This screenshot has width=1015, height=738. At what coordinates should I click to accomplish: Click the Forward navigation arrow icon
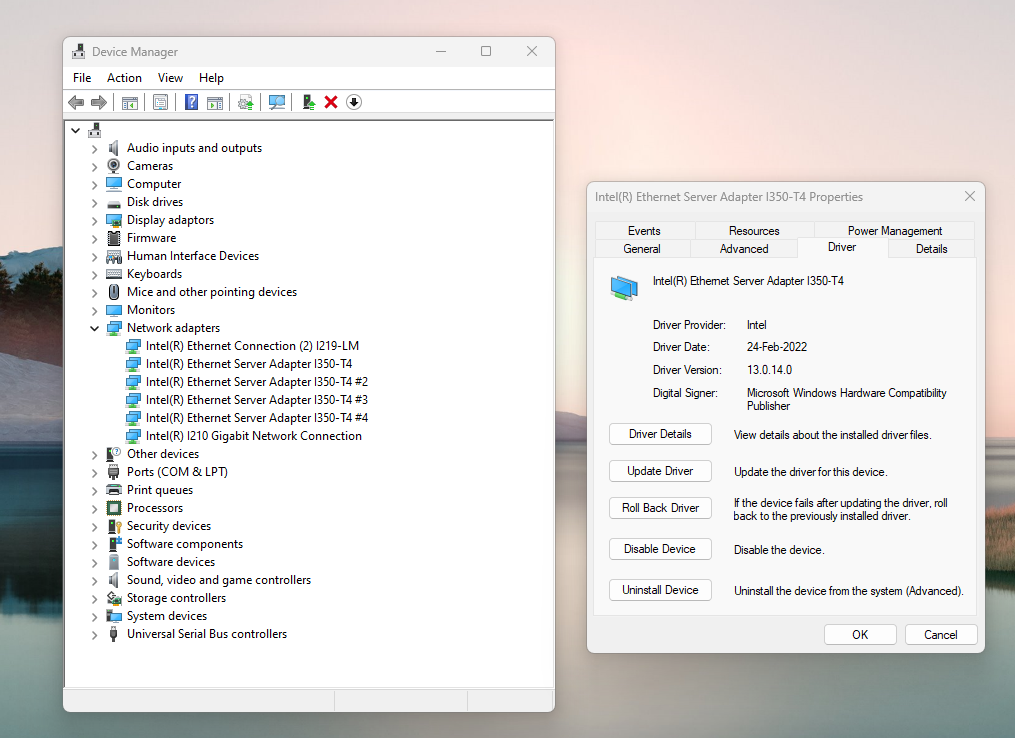pos(98,101)
